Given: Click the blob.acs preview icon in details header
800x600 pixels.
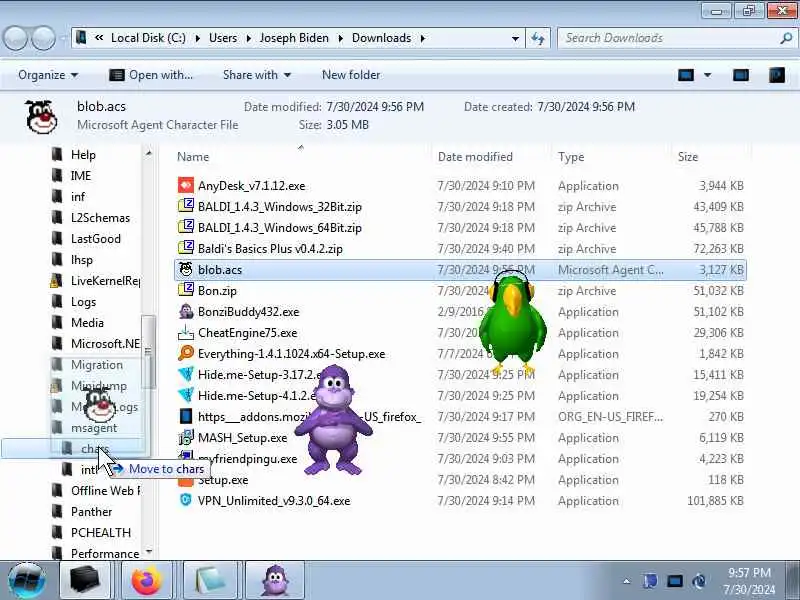Looking at the screenshot, I should point(41,116).
